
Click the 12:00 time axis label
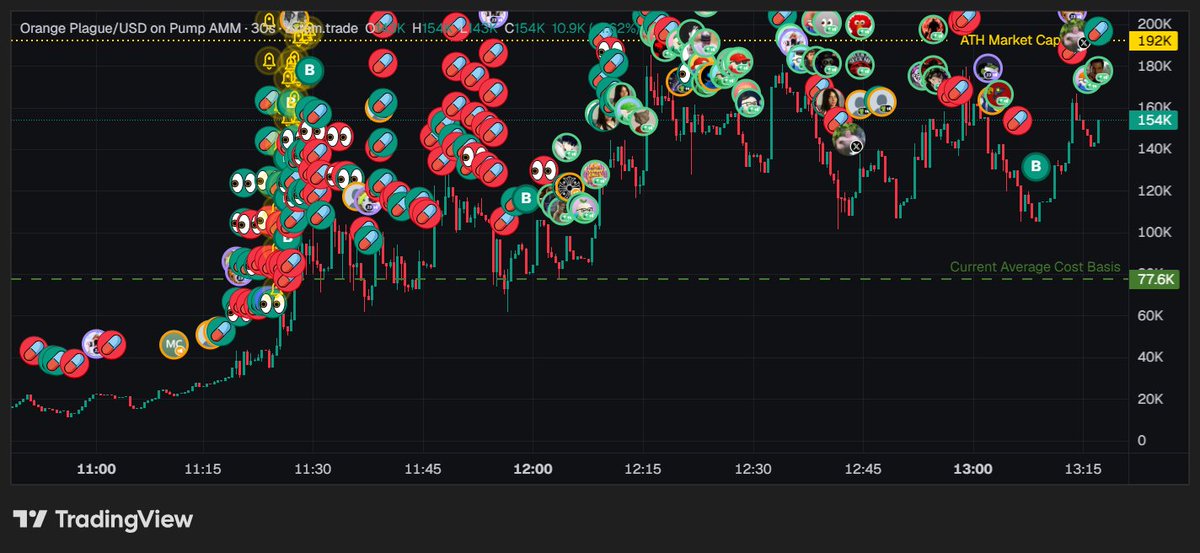533,468
